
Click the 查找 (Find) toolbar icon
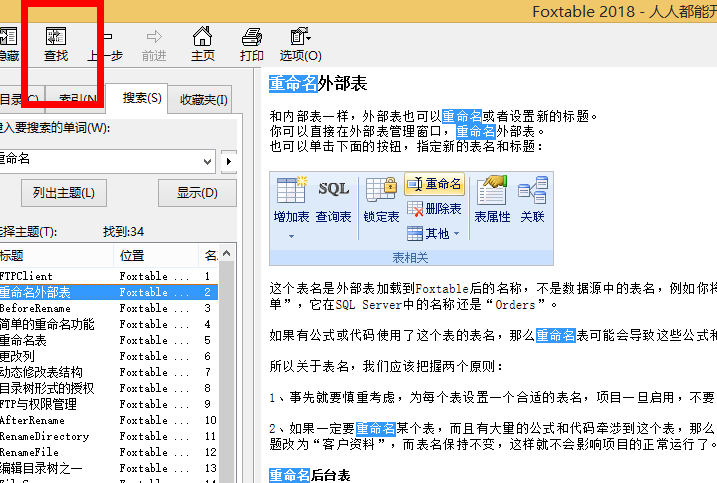[x=56, y=44]
